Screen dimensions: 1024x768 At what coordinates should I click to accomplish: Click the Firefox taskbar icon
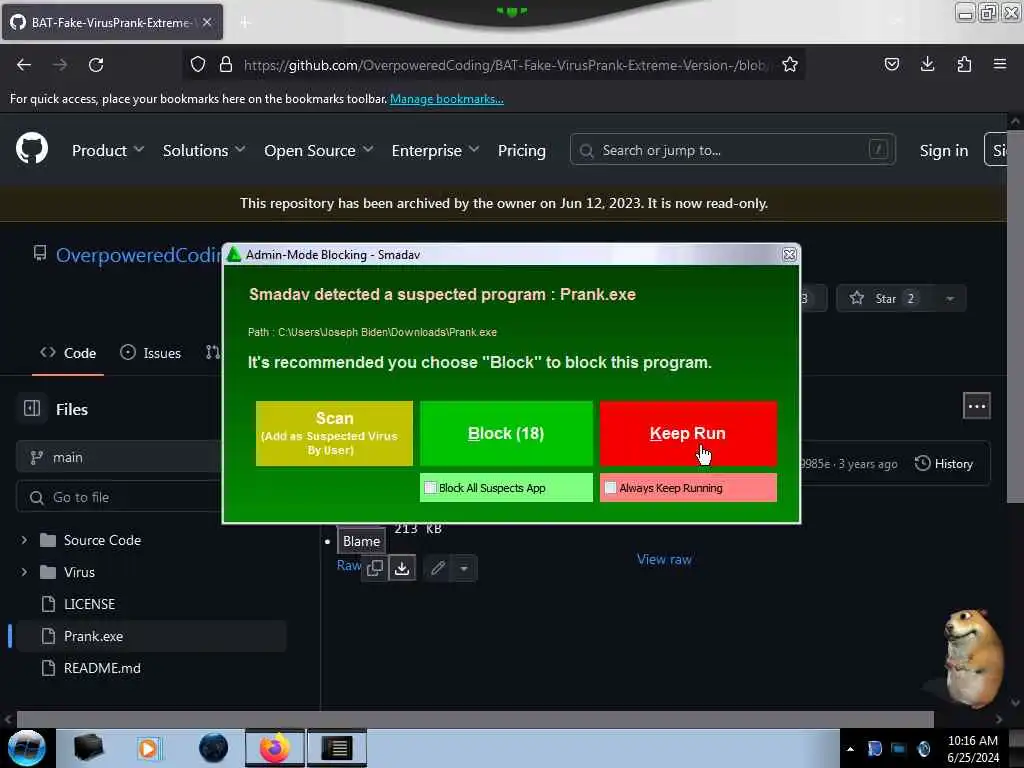[275, 748]
